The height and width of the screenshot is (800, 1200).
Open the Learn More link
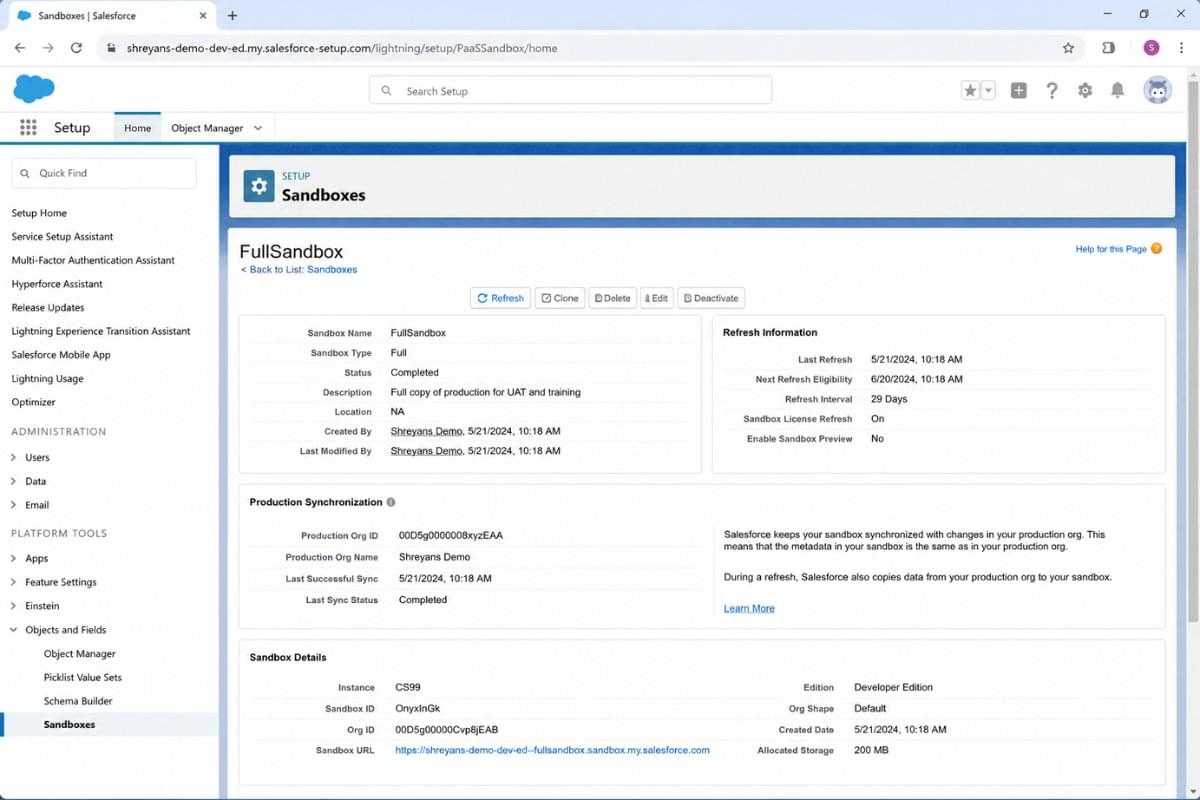[749, 608]
